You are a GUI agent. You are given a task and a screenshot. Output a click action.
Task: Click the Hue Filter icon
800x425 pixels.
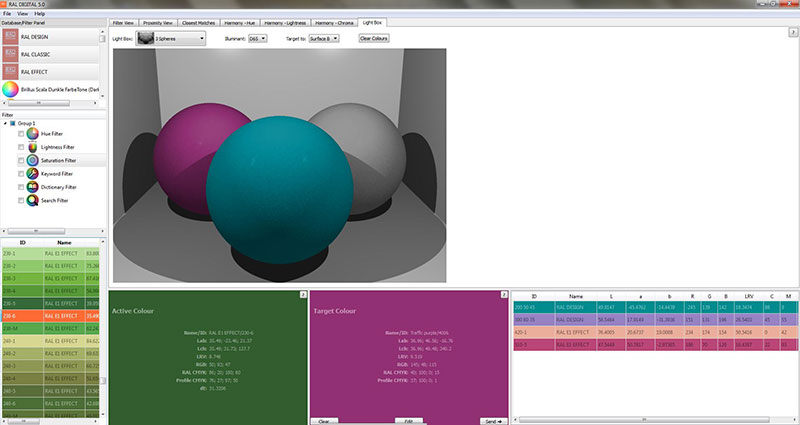pyautogui.click(x=33, y=134)
